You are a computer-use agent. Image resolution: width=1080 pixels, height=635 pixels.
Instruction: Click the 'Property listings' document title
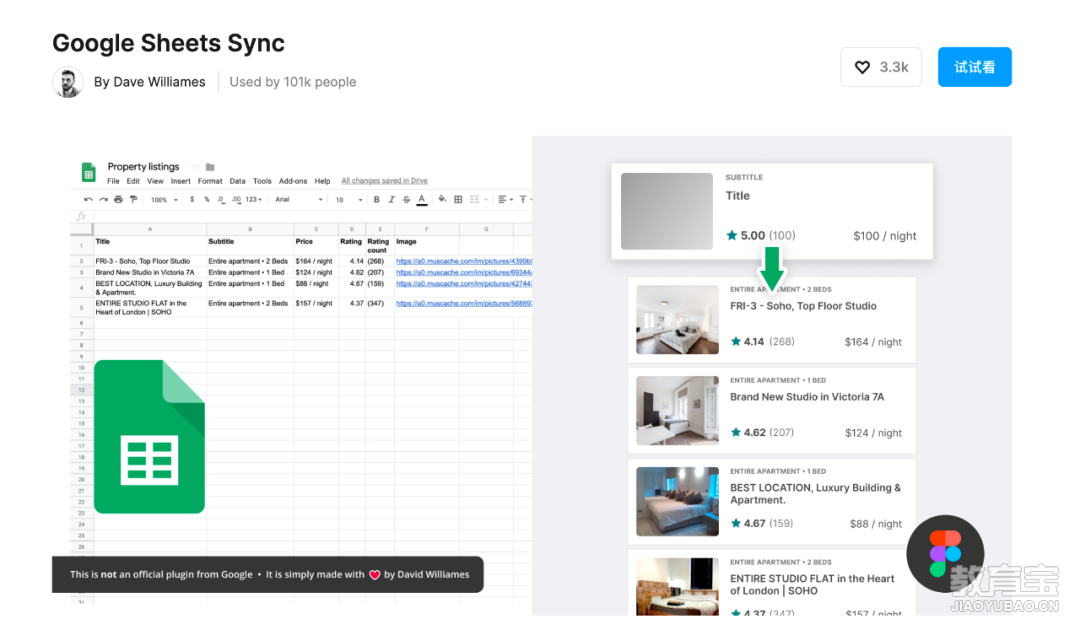pos(143,167)
